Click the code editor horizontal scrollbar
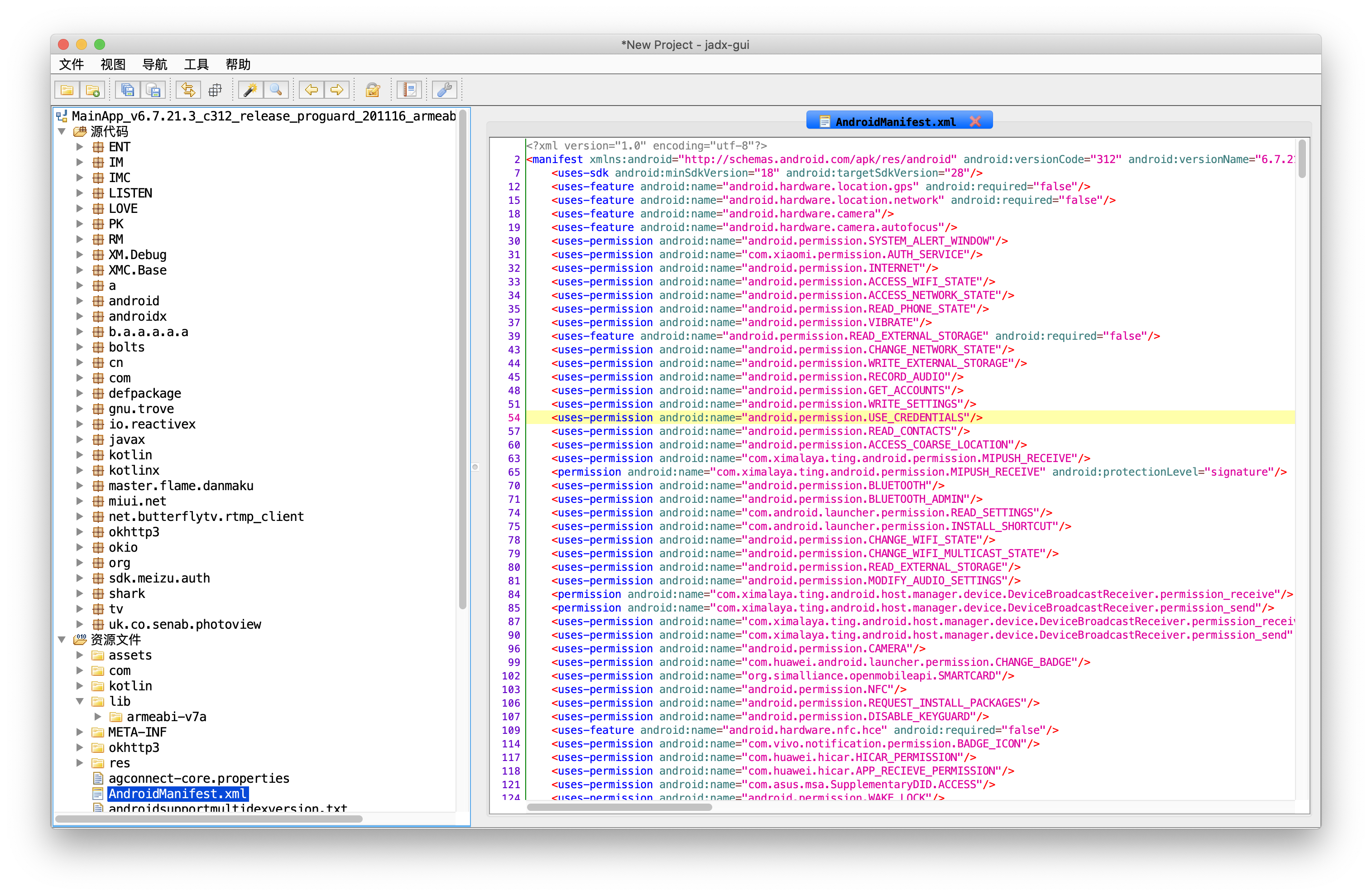 tap(619, 807)
